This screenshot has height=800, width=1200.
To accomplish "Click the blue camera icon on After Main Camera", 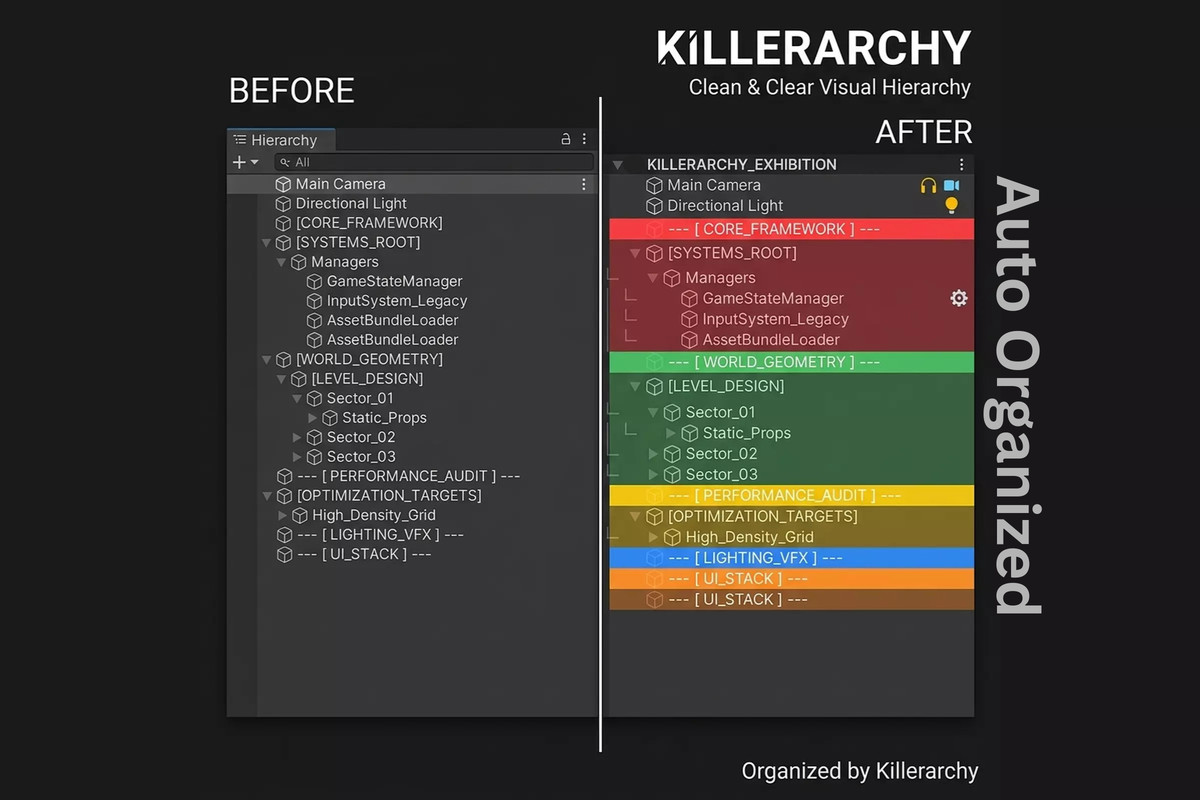I will (951, 185).
